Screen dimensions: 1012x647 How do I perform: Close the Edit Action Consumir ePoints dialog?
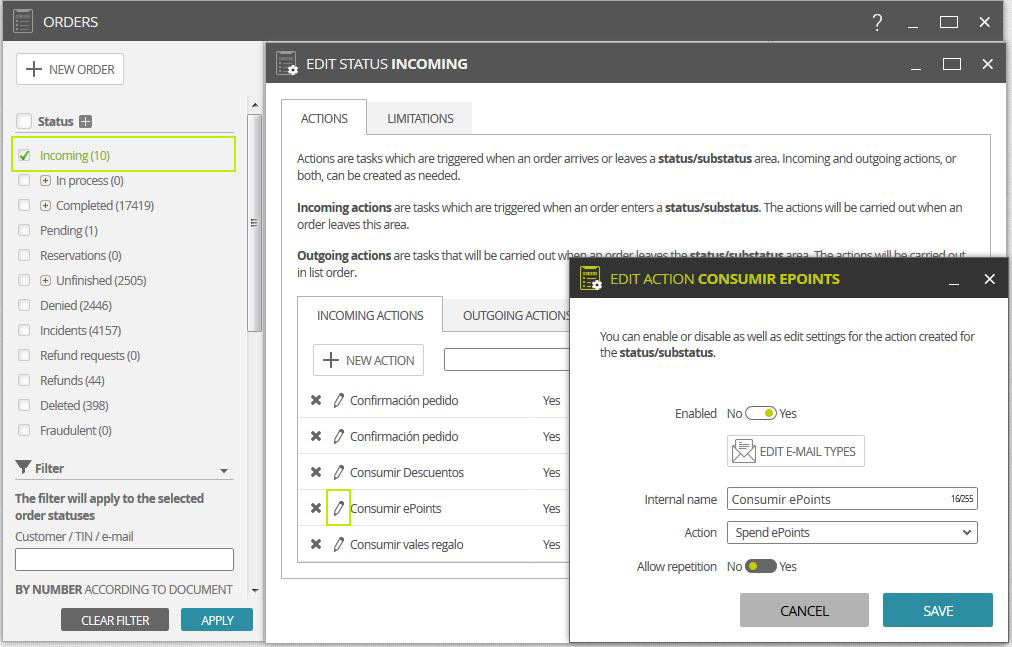click(989, 279)
